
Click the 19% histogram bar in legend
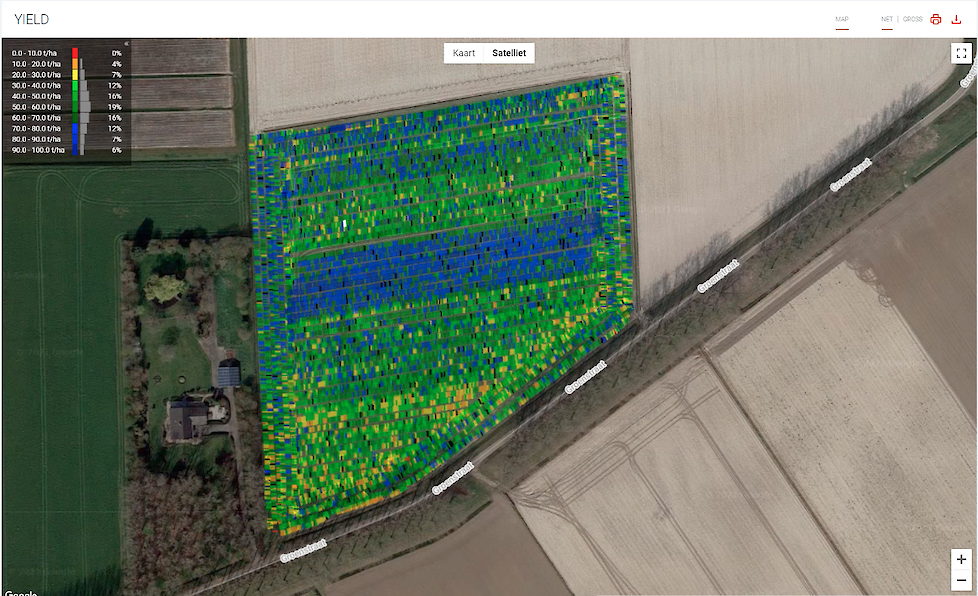[86, 105]
